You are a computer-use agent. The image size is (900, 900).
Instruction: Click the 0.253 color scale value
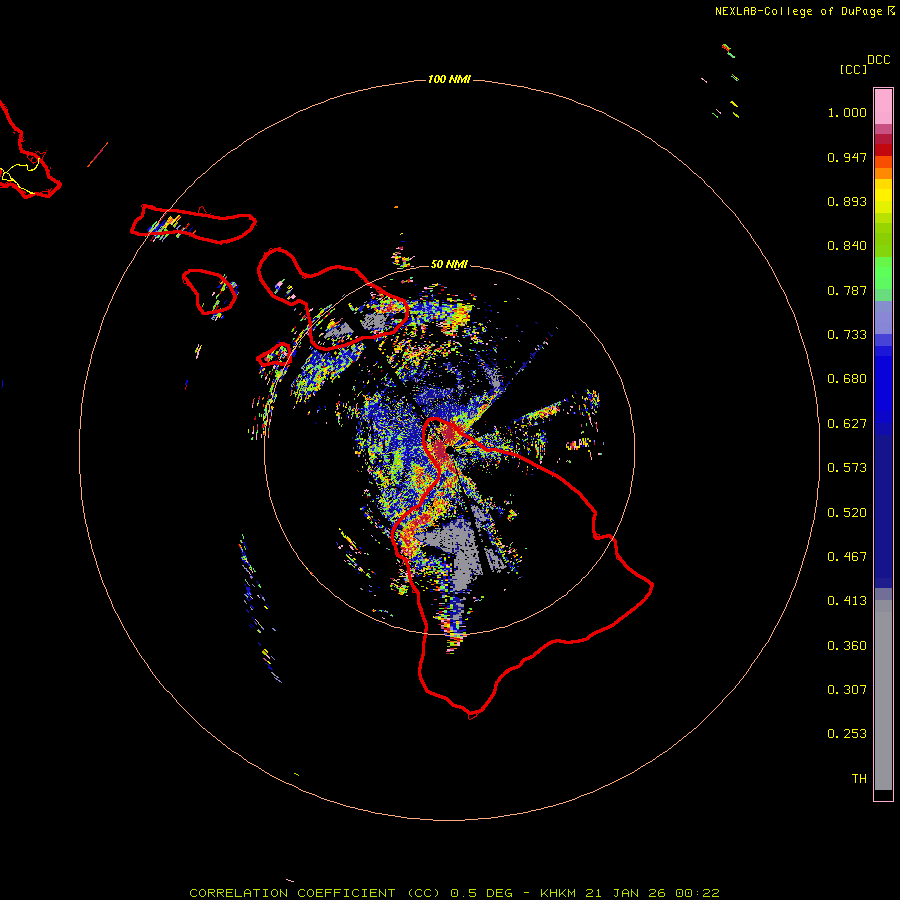click(847, 734)
